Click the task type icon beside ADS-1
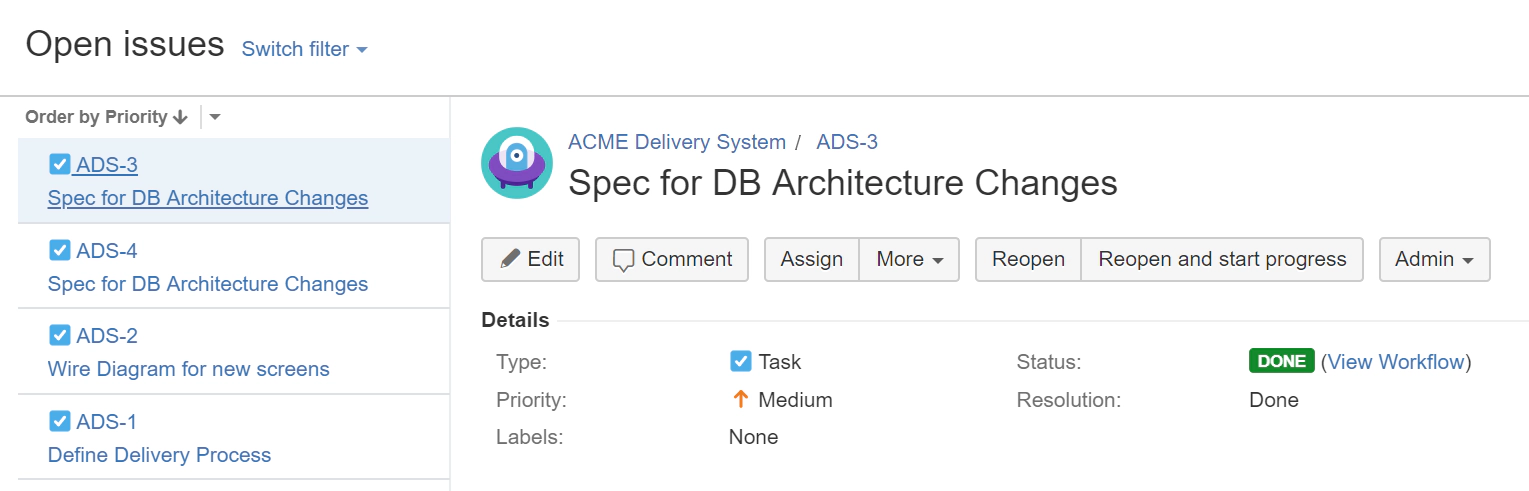This screenshot has height=491, width=1529. pos(60,421)
